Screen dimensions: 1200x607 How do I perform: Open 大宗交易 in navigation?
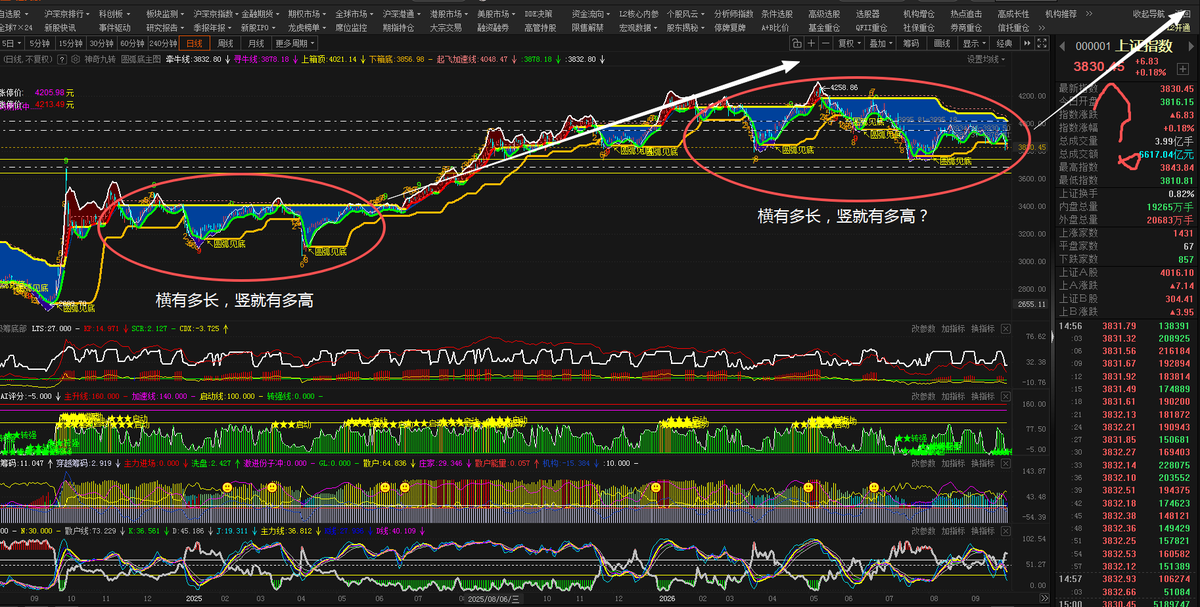click(446, 28)
